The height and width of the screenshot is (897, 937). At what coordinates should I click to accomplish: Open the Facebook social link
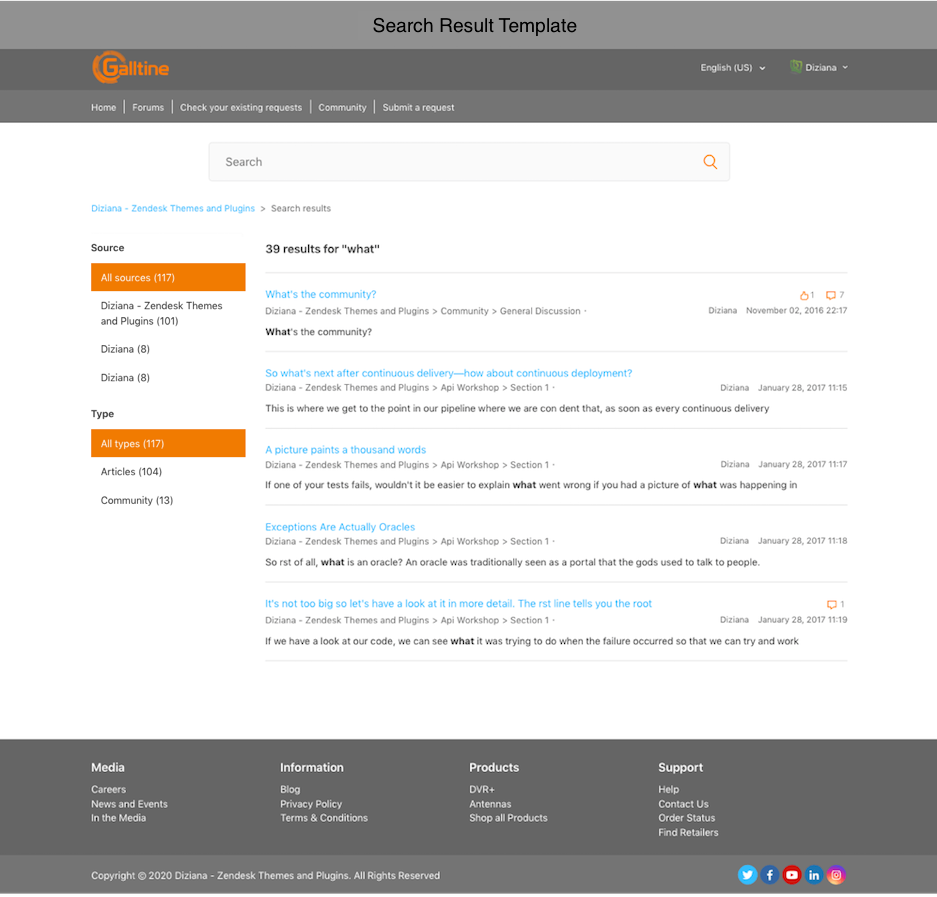click(x=770, y=875)
